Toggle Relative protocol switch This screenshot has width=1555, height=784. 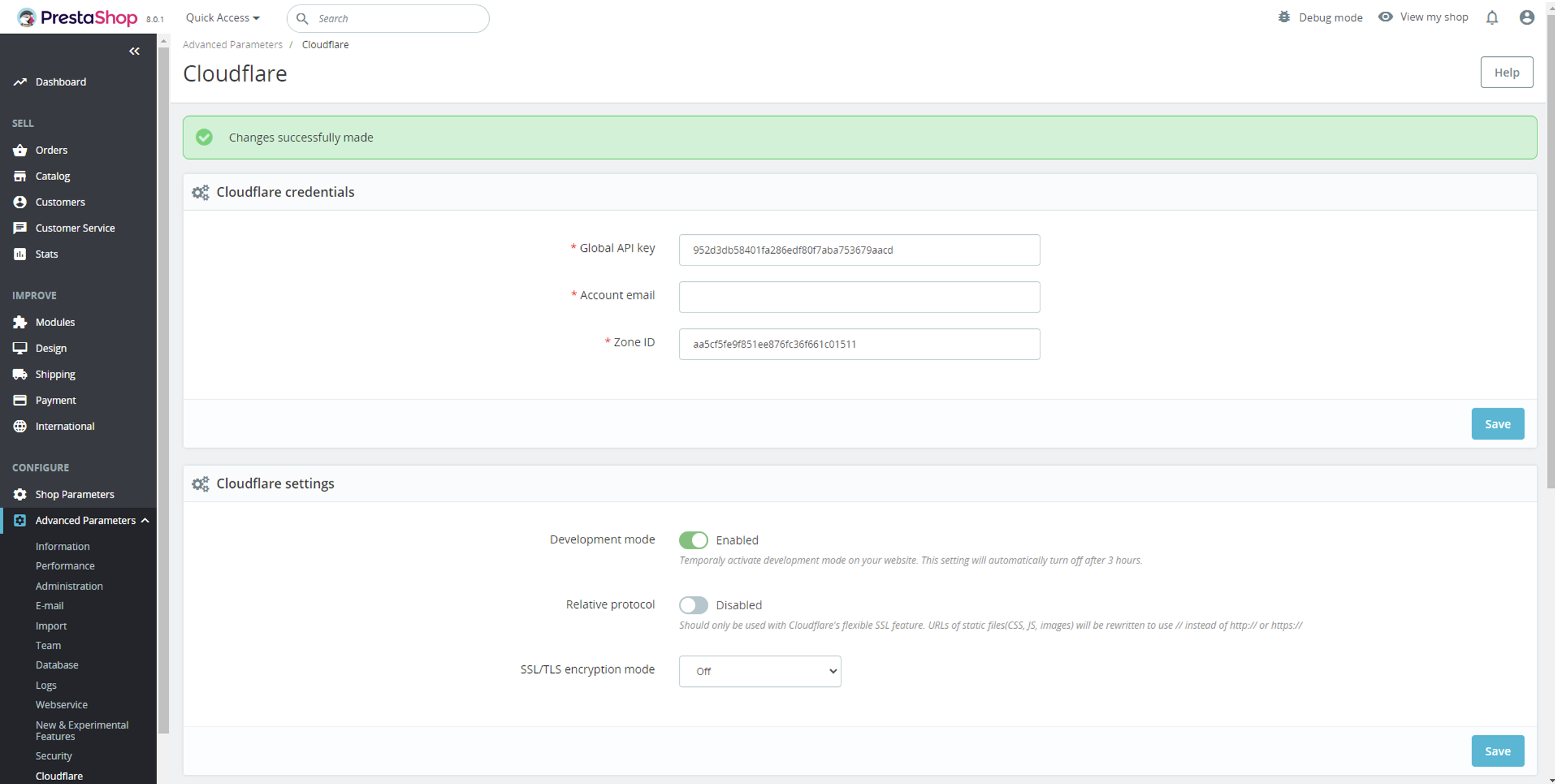pos(693,605)
